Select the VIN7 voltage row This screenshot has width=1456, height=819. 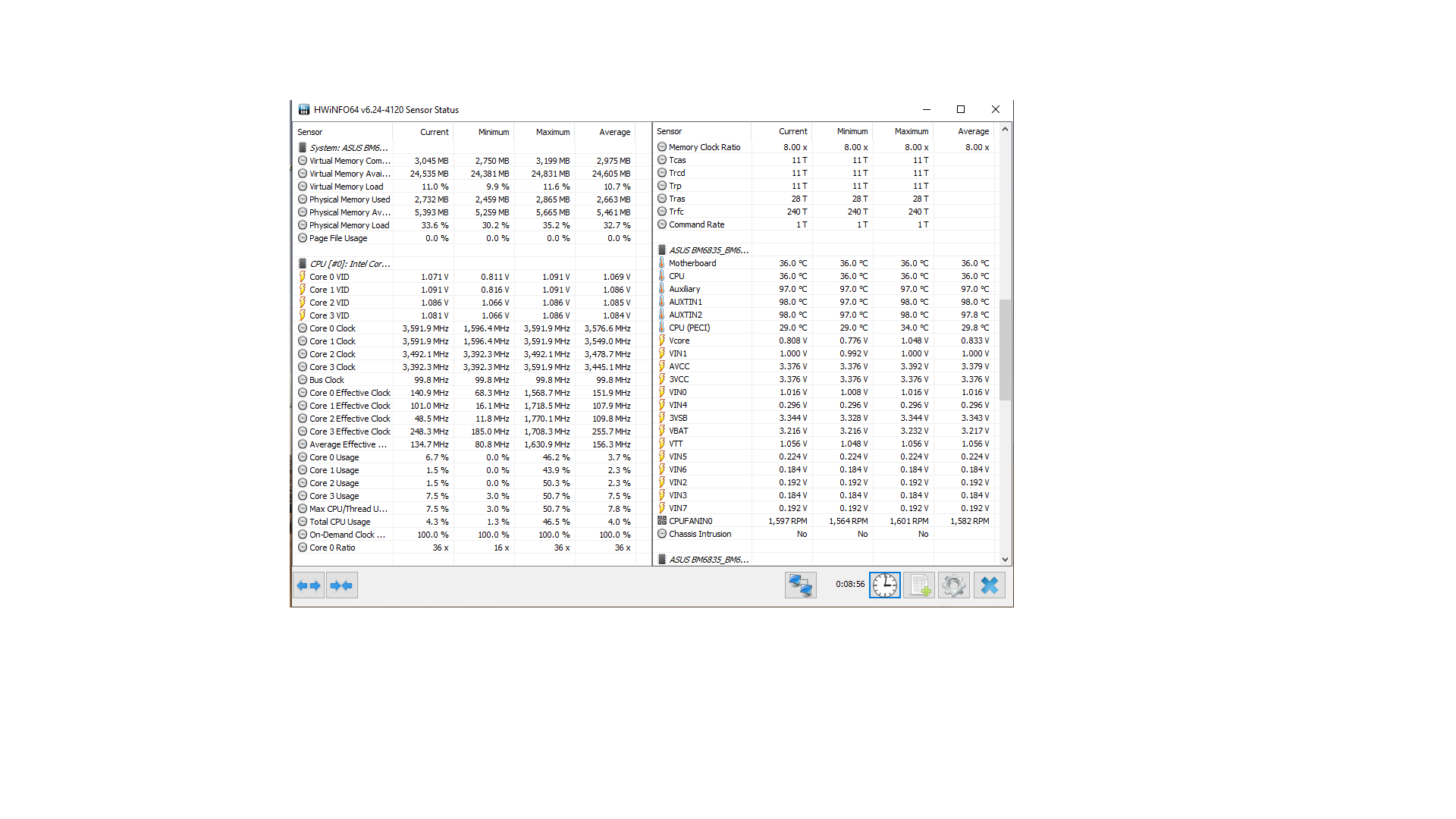point(824,508)
